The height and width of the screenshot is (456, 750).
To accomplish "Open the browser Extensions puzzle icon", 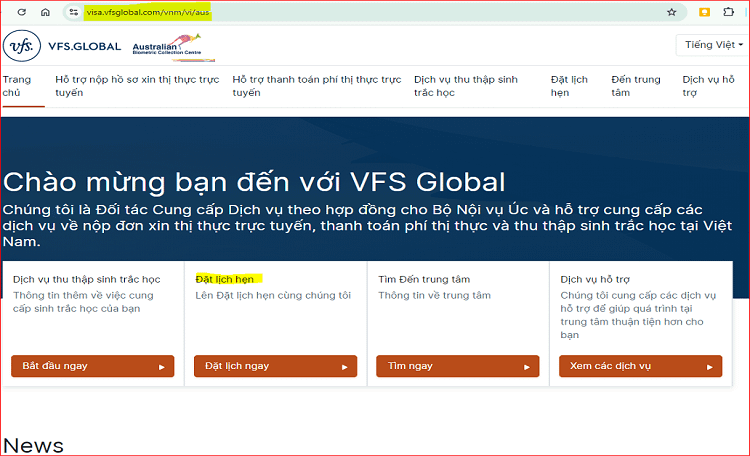I will pyautogui.click(x=729, y=12).
